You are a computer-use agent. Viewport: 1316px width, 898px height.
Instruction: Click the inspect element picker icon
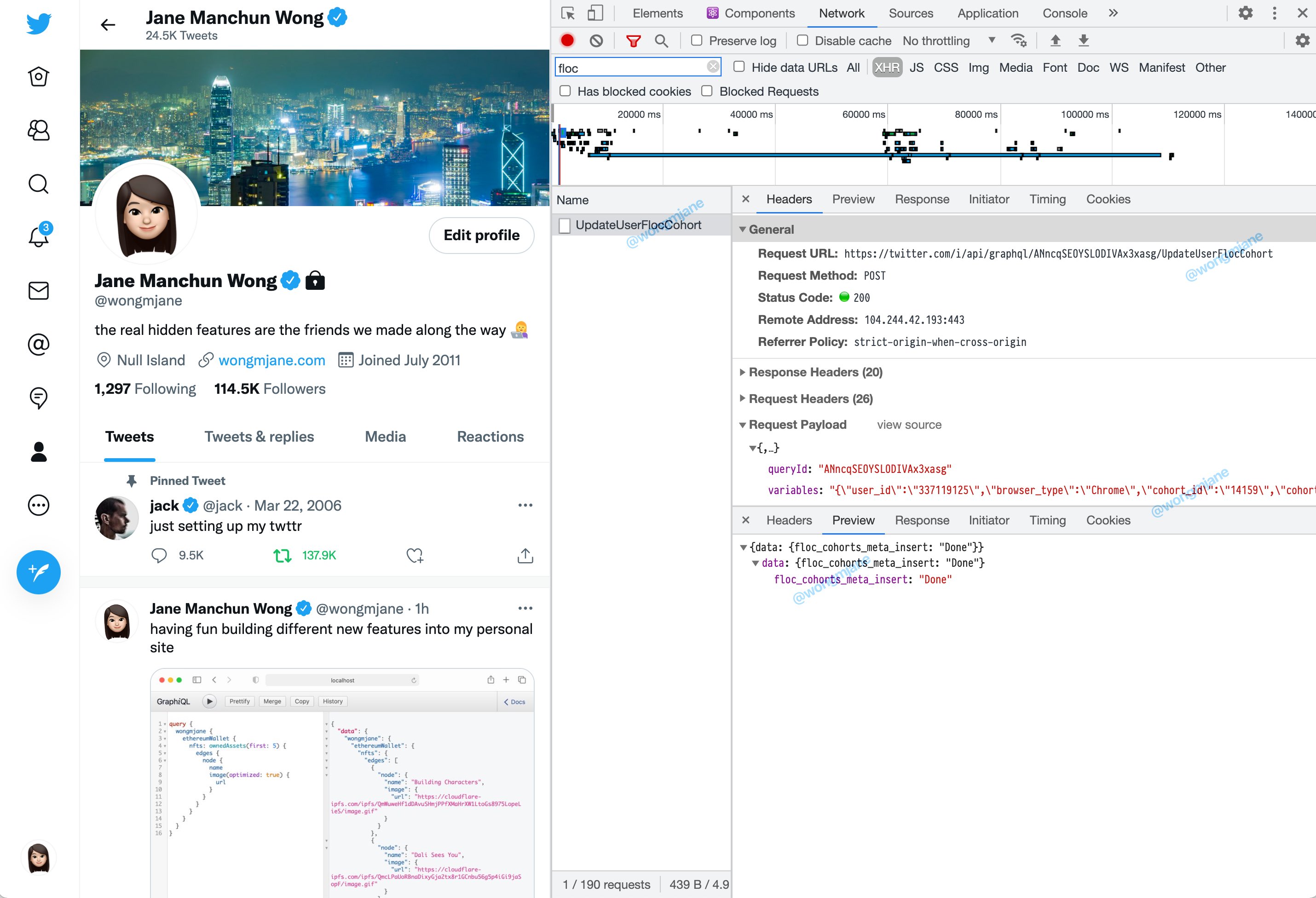(x=567, y=13)
